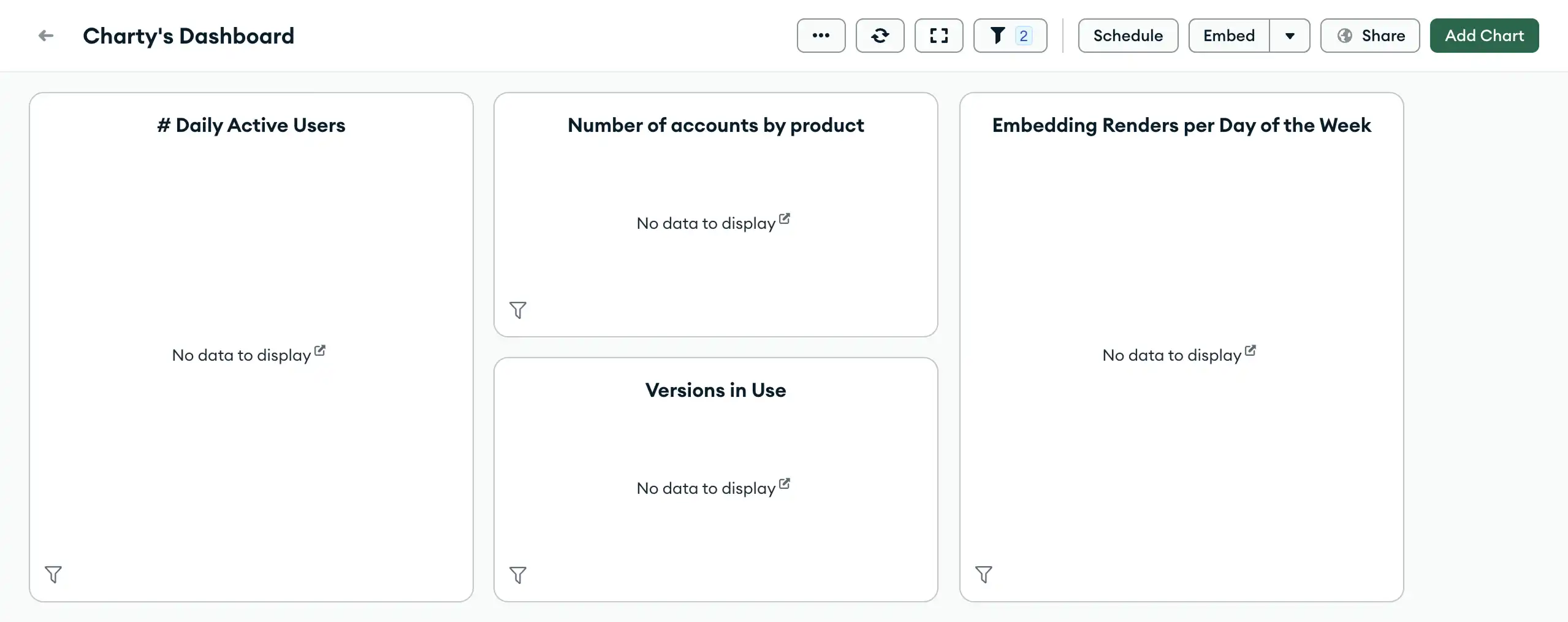The image size is (1568, 622).
Task: Click filter icon on Versions in Use chart
Action: (x=518, y=575)
